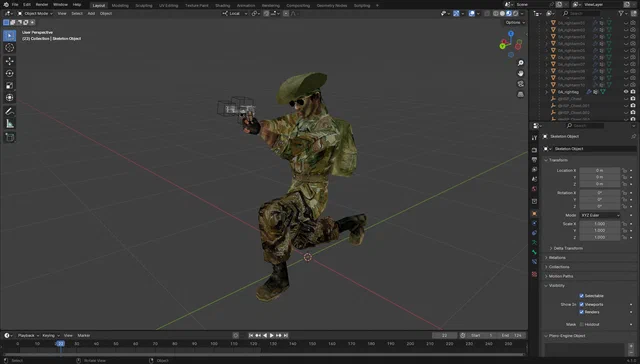This screenshot has height=364, width=640.
Task: Open the Render menu
Action: coord(42,4)
